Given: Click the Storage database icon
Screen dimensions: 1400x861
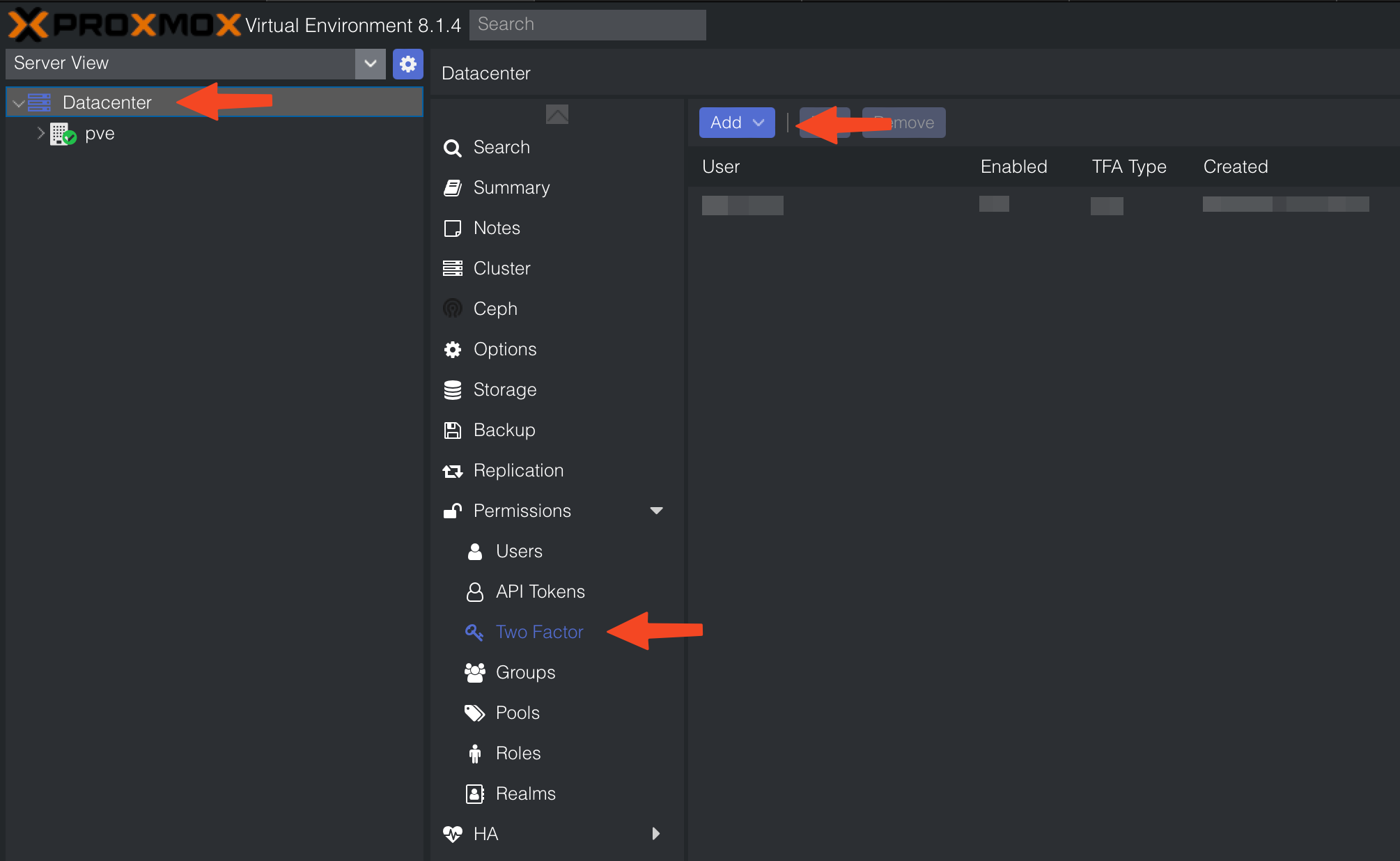Looking at the screenshot, I should (x=453, y=389).
